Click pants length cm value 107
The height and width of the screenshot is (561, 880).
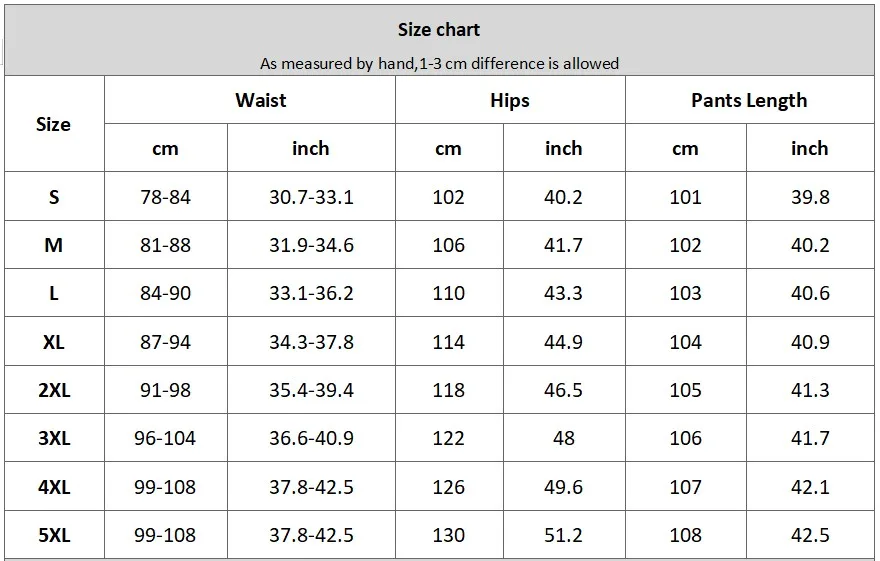(685, 487)
